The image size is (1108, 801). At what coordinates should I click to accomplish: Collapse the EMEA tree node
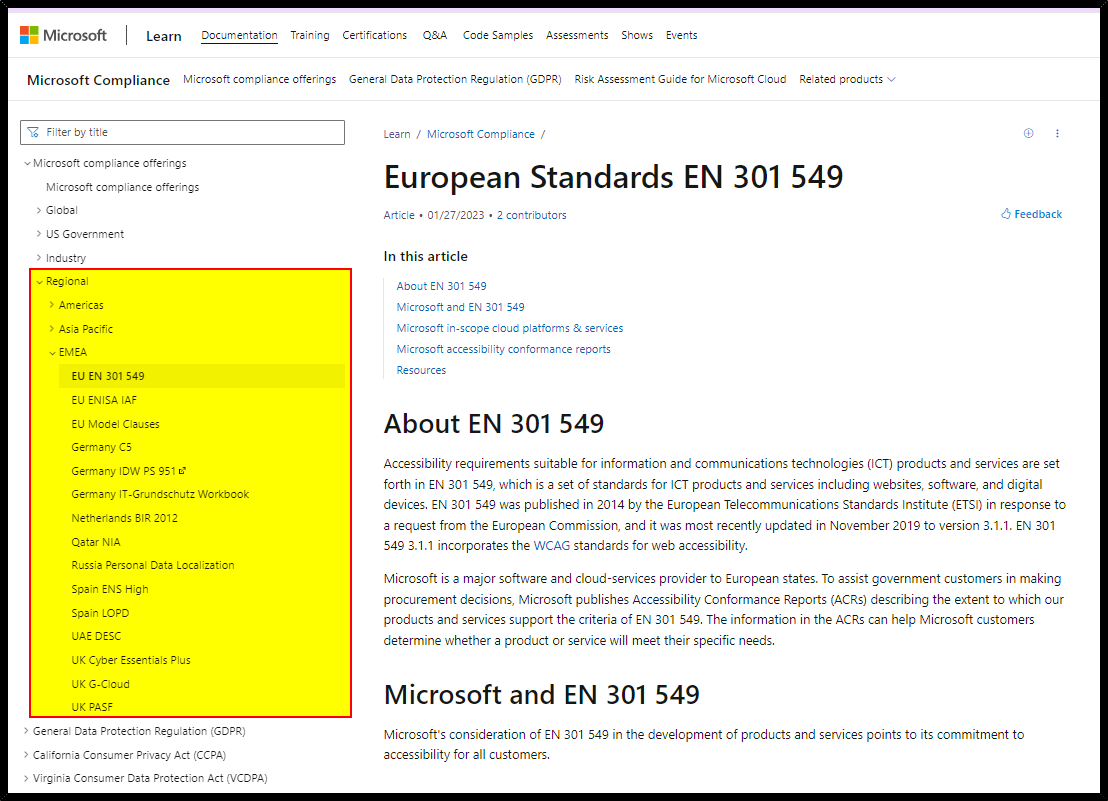pyautogui.click(x=68, y=352)
